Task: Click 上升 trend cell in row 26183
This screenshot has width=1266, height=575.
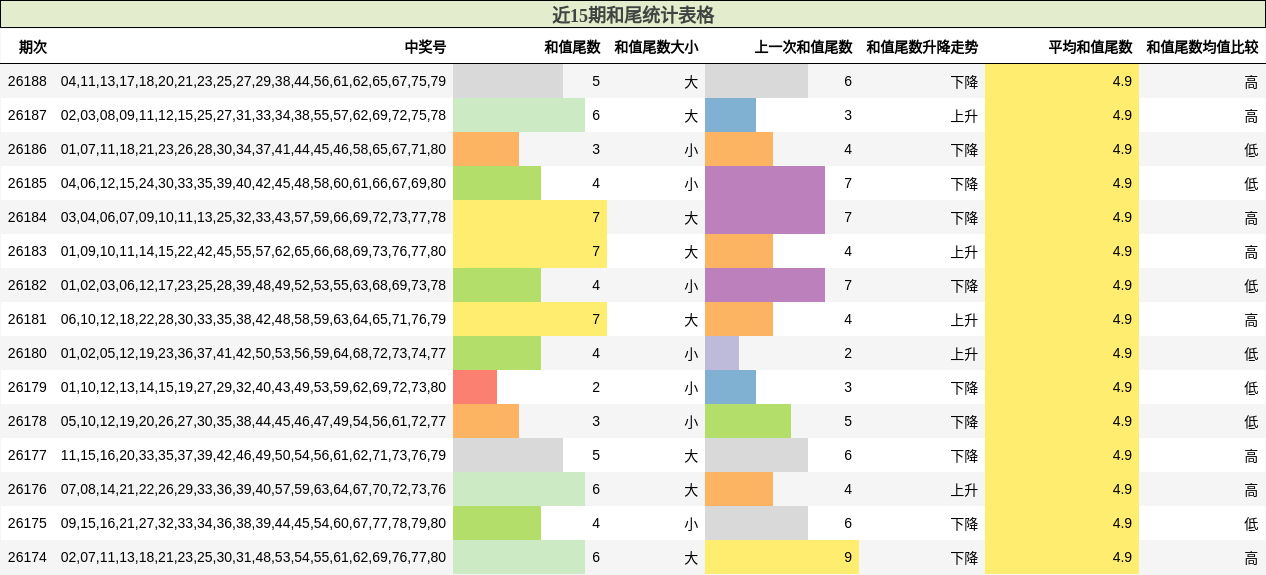Action: 965,252
